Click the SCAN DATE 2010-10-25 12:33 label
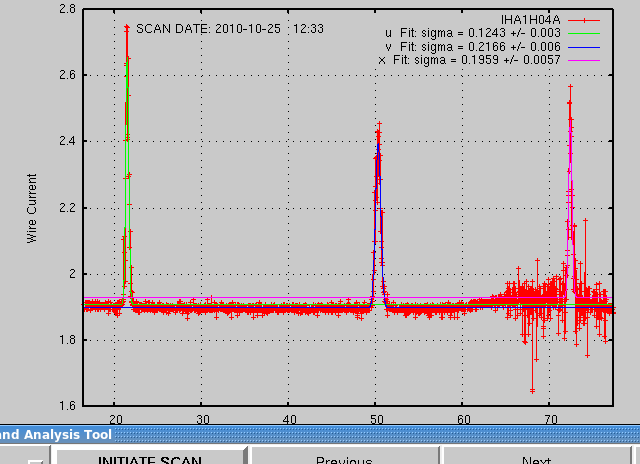The image size is (640, 464). click(230, 29)
